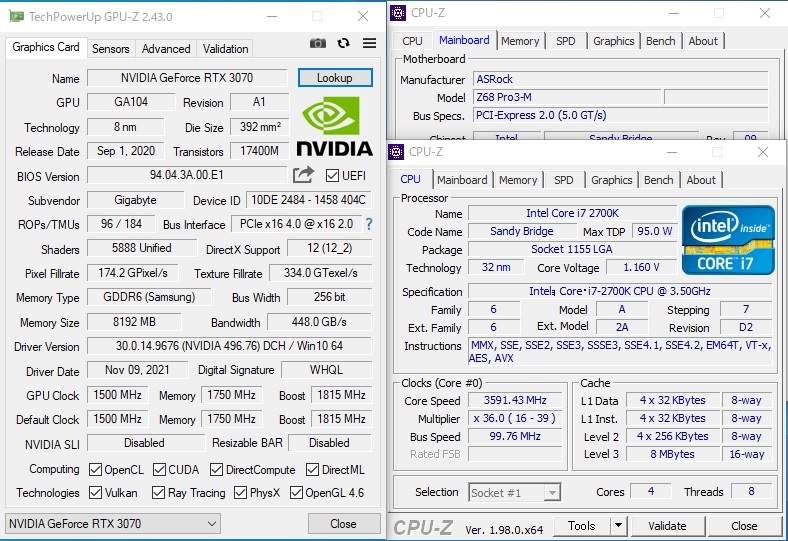Image resolution: width=788 pixels, height=541 pixels.
Task: Click the Multiplier value x 36.0
Action: 515,418
